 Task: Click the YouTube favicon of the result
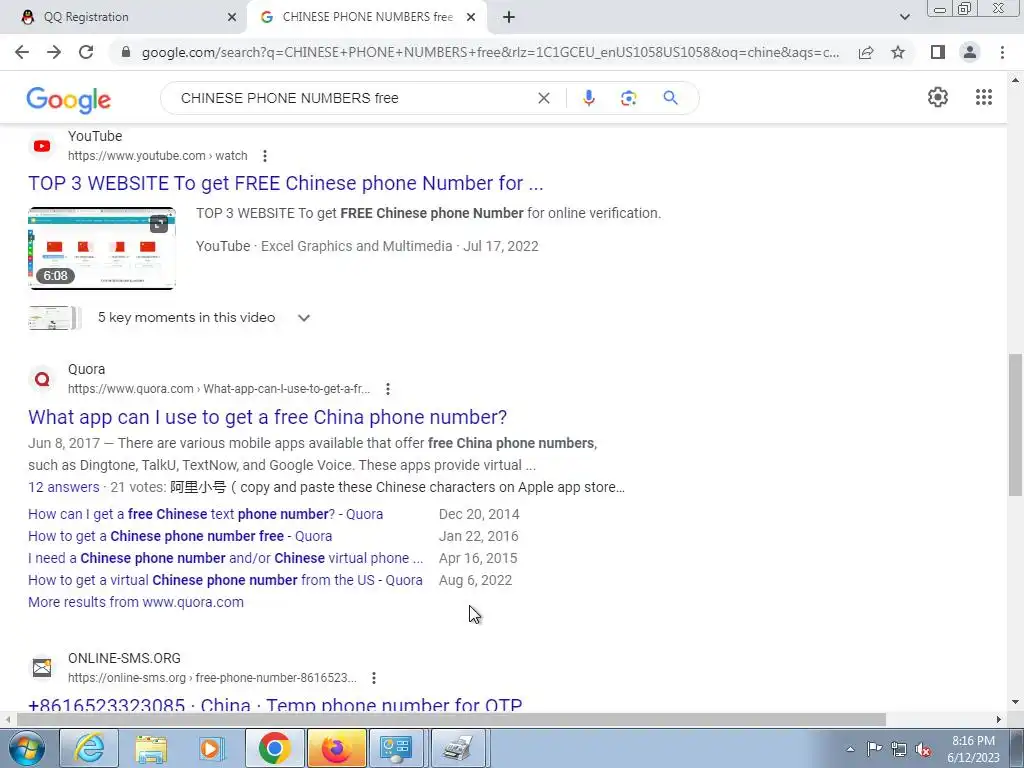point(42,146)
